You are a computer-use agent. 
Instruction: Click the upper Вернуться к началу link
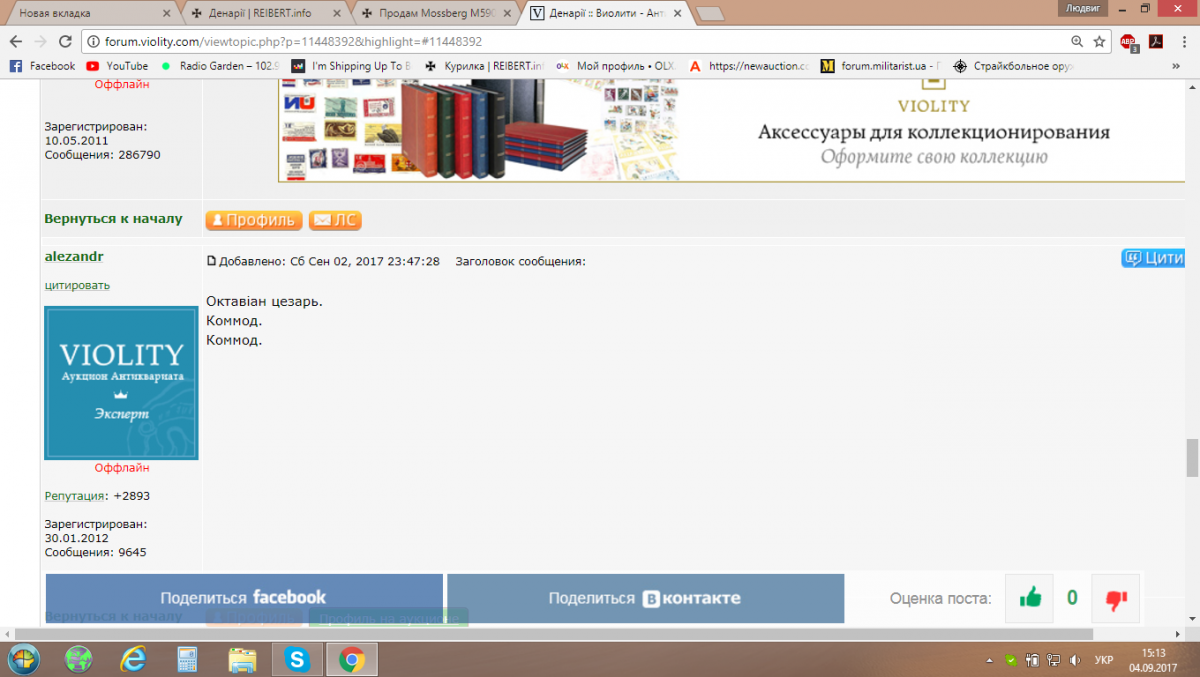click(x=113, y=218)
